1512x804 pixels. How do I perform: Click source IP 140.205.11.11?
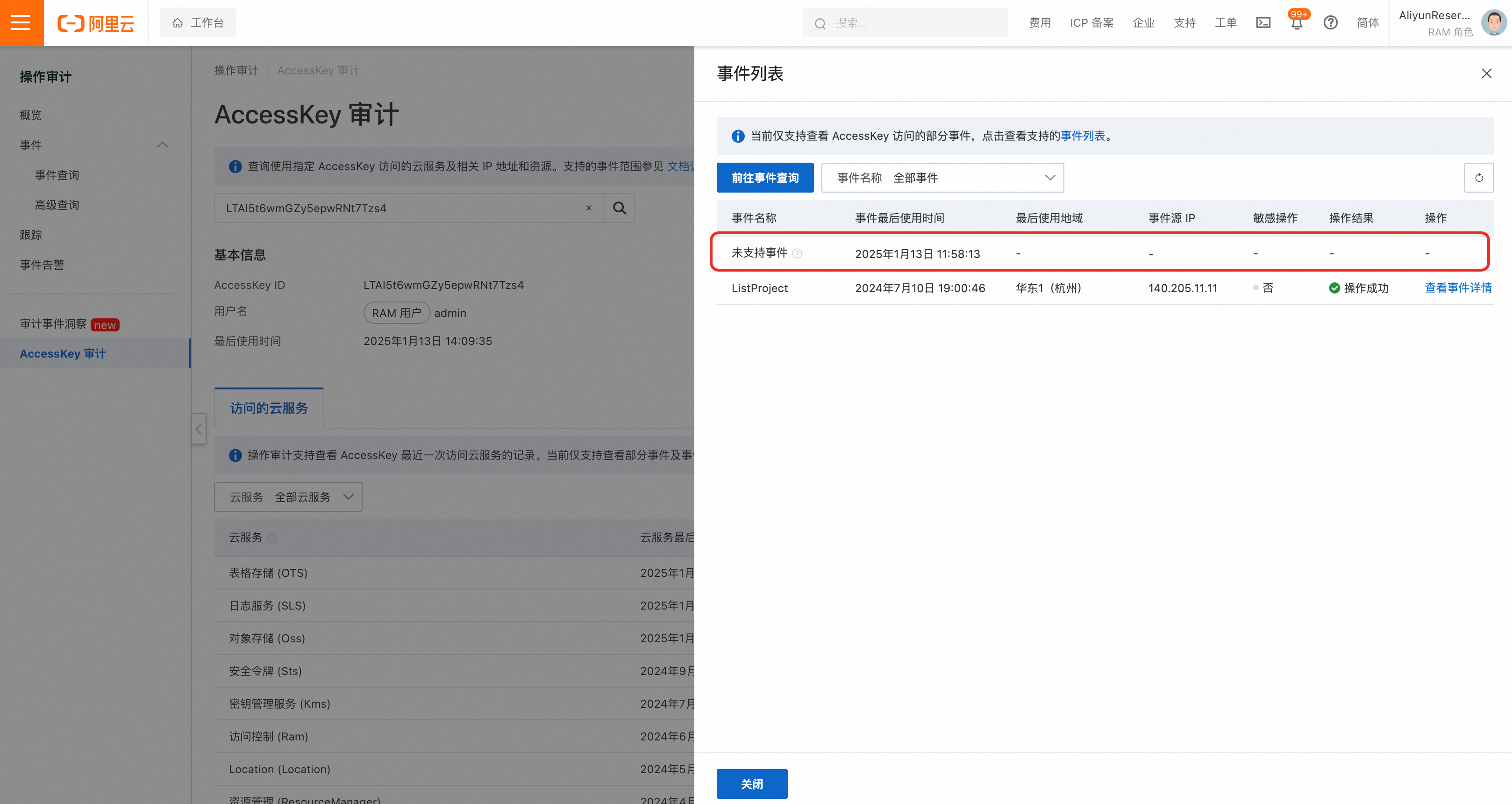pos(1183,288)
